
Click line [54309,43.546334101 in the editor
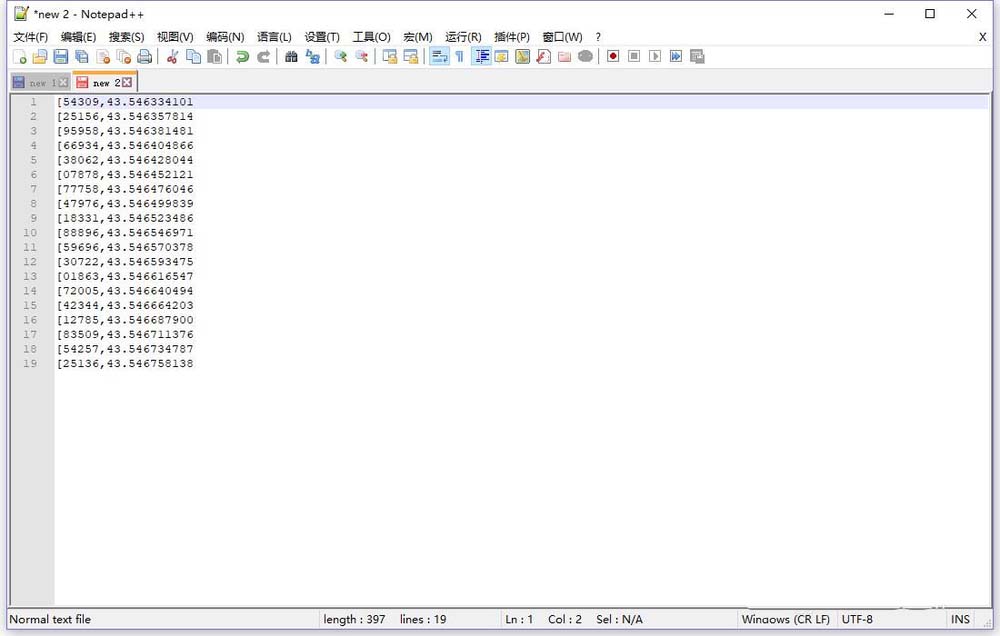click(x=125, y=102)
